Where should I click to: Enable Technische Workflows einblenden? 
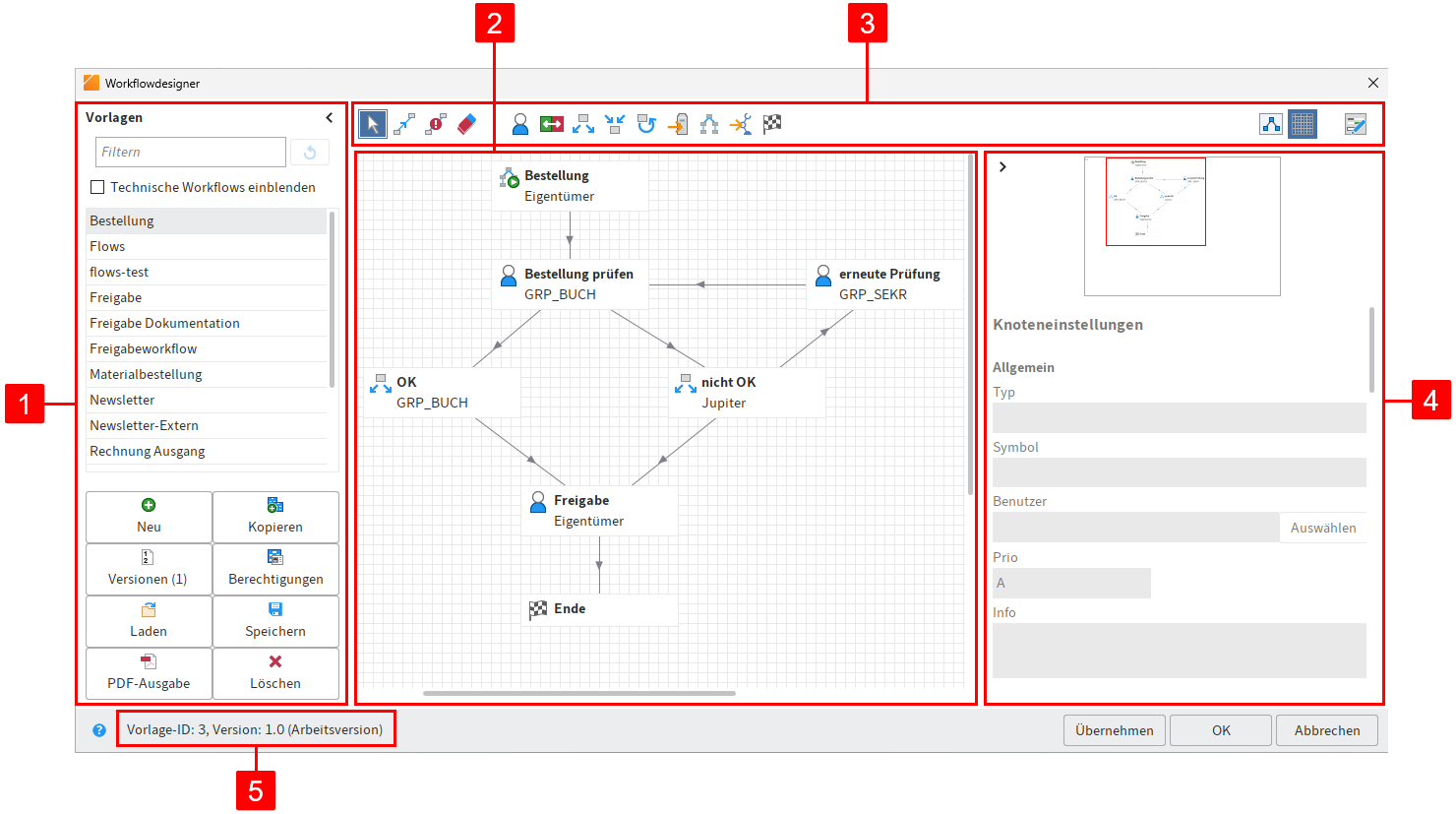coord(96,186)
